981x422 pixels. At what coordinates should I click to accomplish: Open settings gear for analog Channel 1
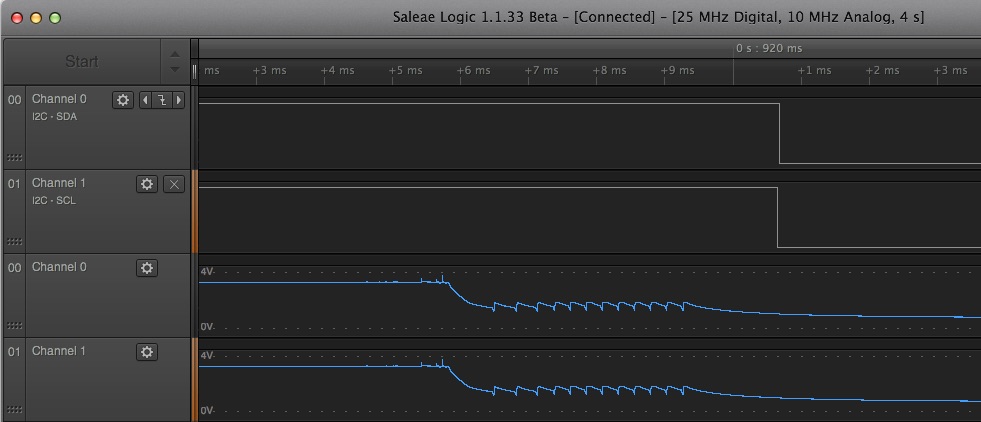[x=147, y=352]
